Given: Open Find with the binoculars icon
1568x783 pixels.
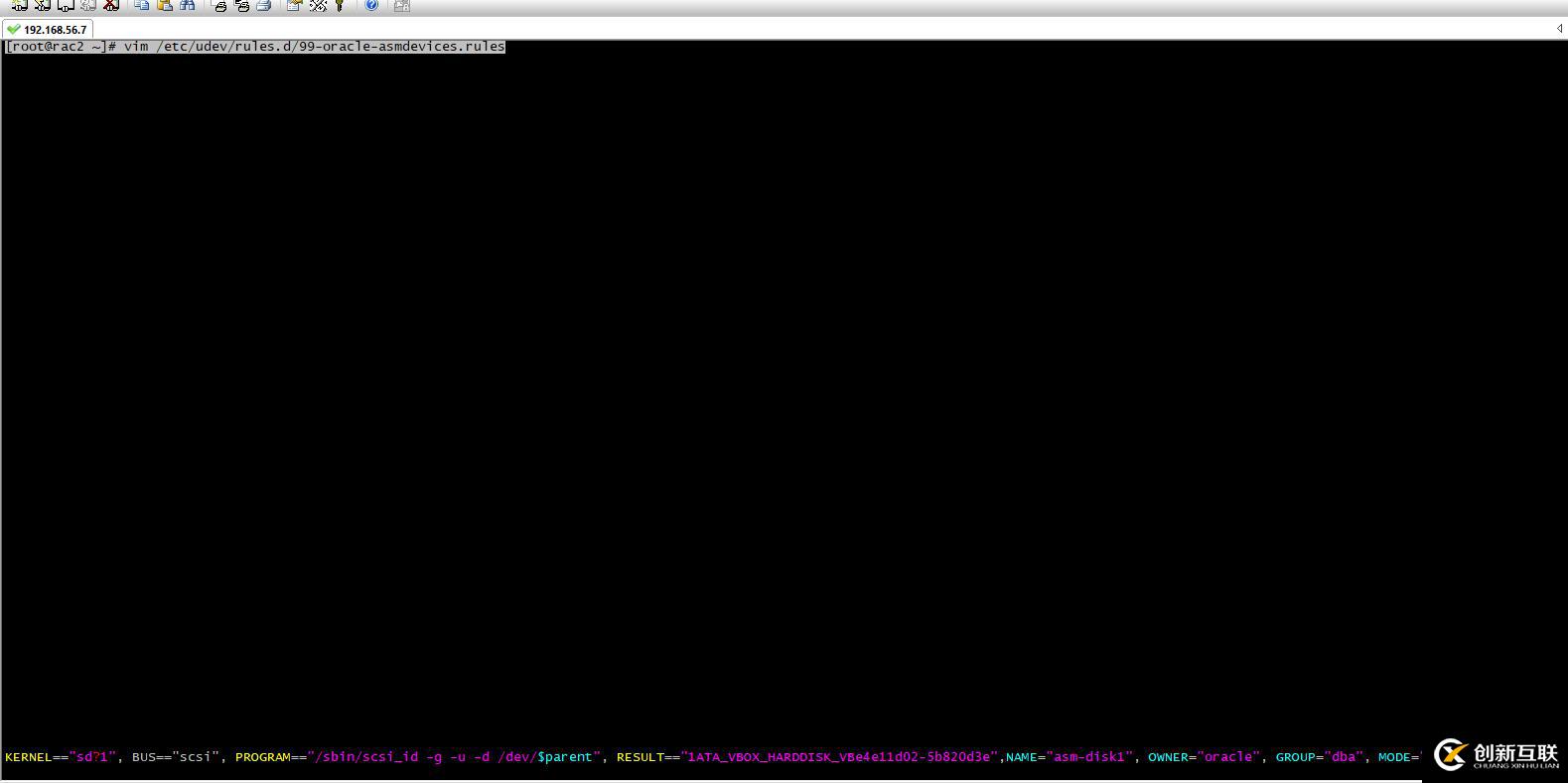Looking at the screenshot, I should pos(187,5).
